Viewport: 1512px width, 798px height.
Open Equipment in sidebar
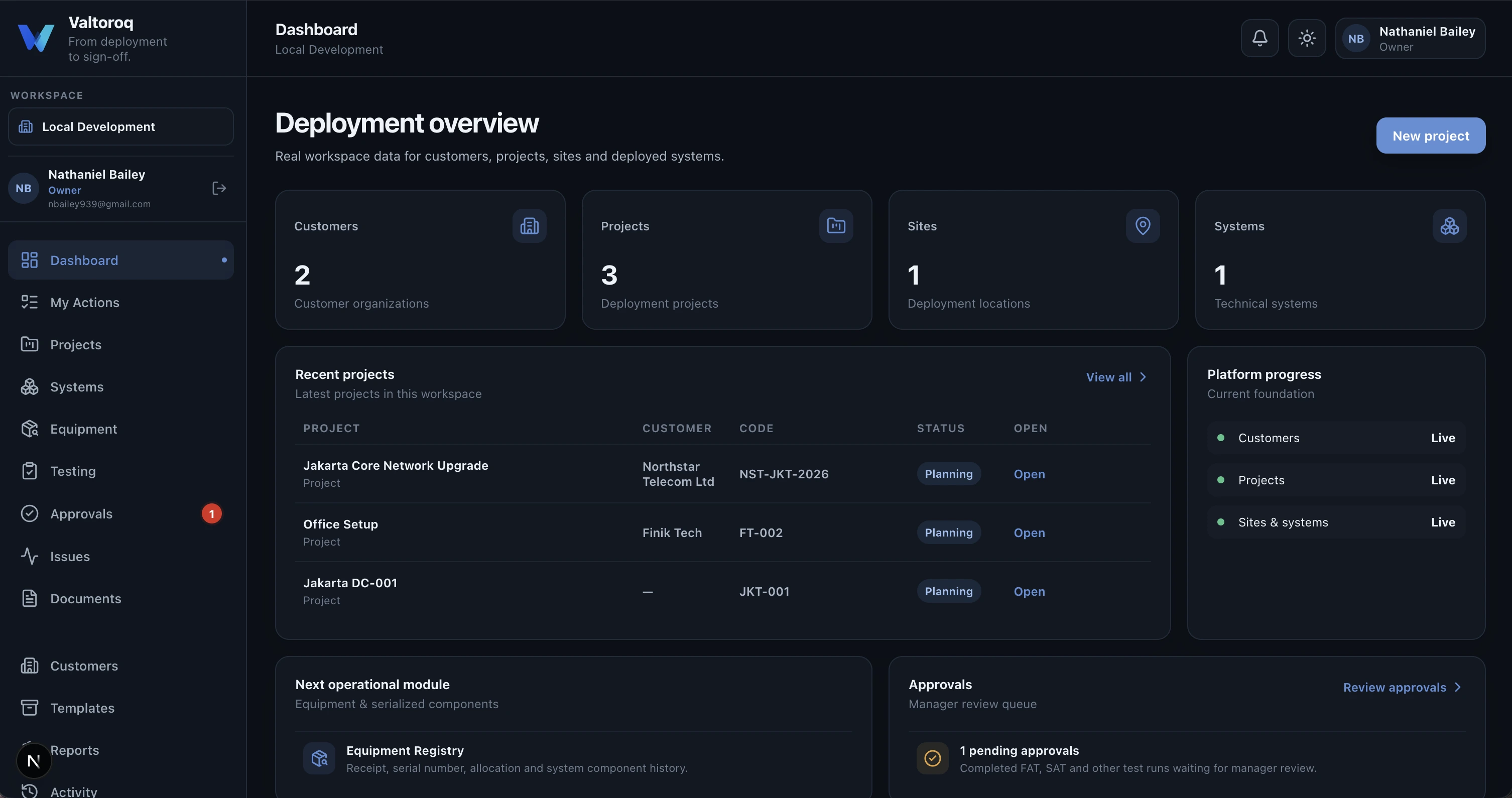121,429
